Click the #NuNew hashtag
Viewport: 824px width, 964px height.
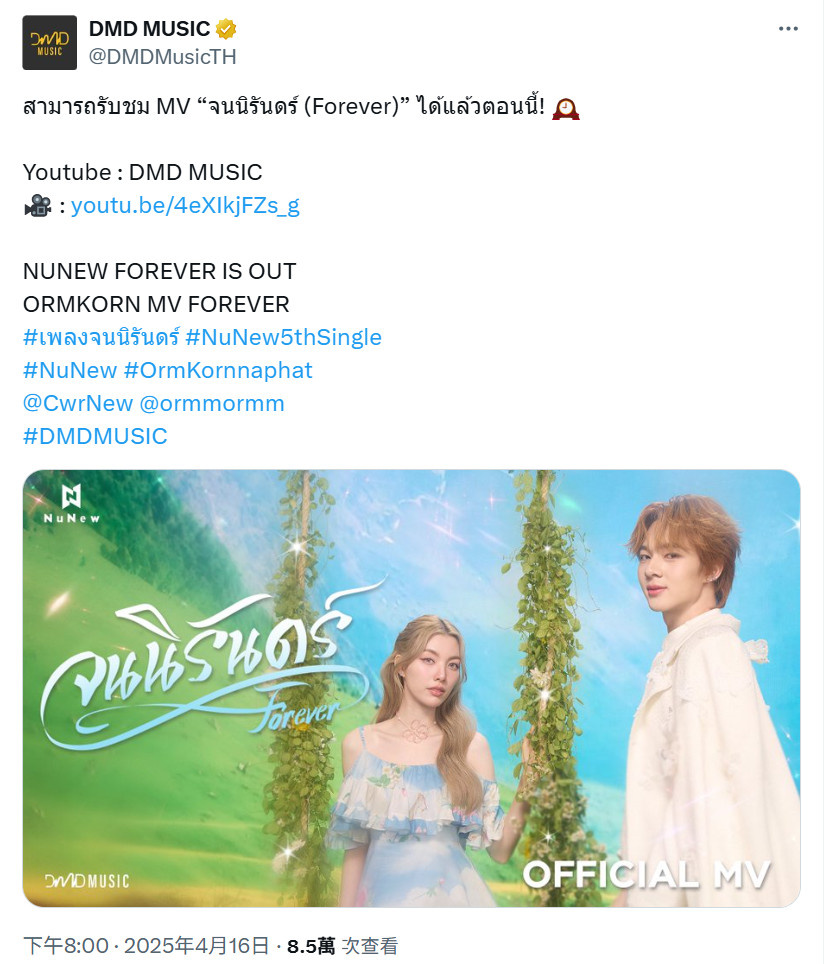70,370
